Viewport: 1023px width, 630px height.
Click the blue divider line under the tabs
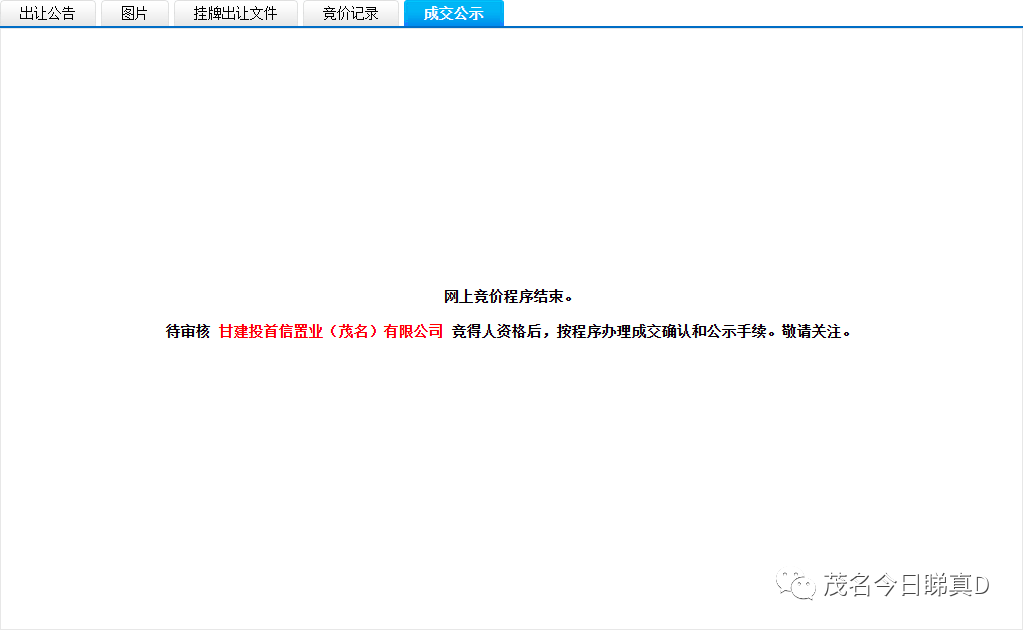(700, 27)
